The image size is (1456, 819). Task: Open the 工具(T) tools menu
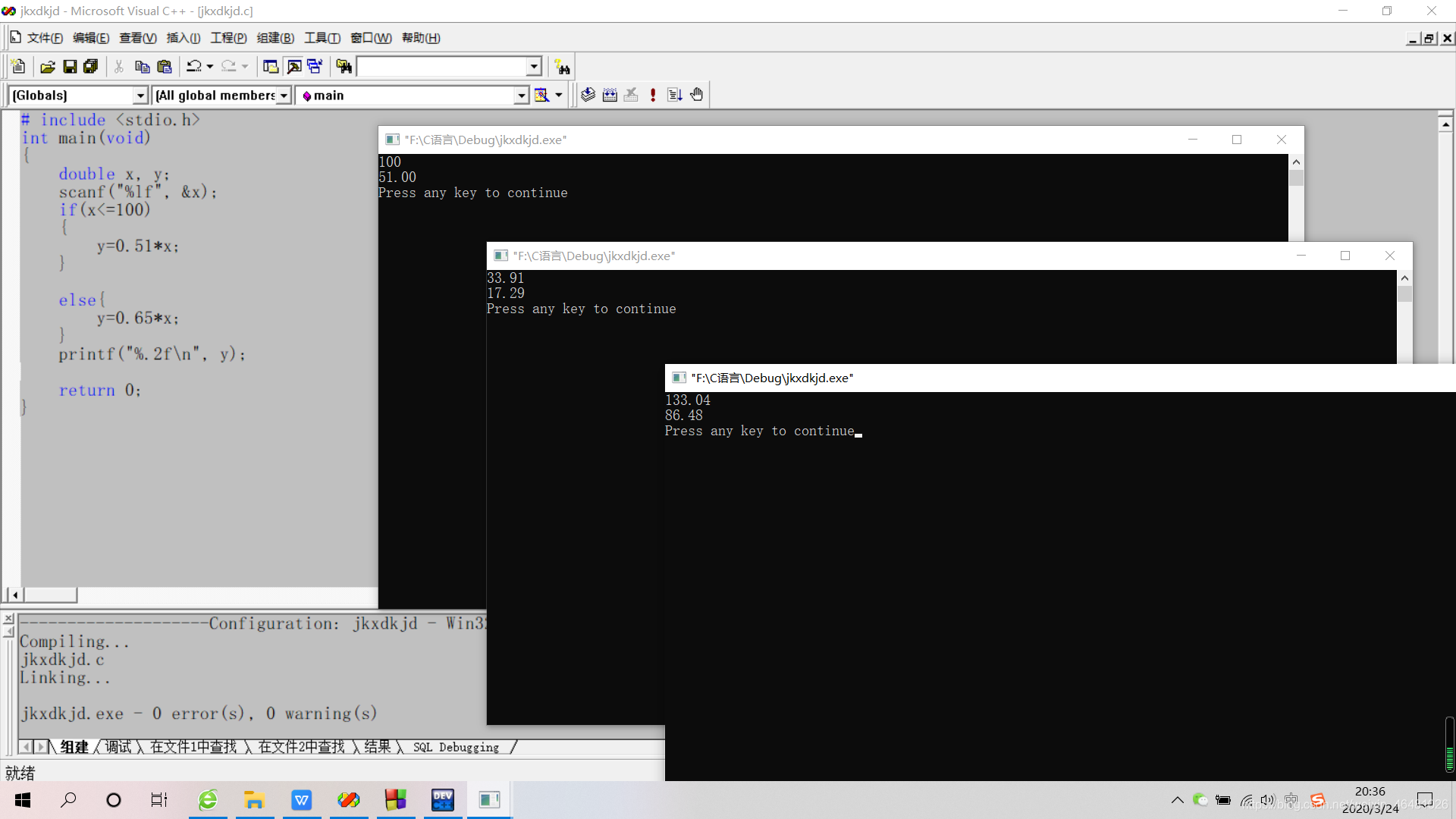coord(322,38)
